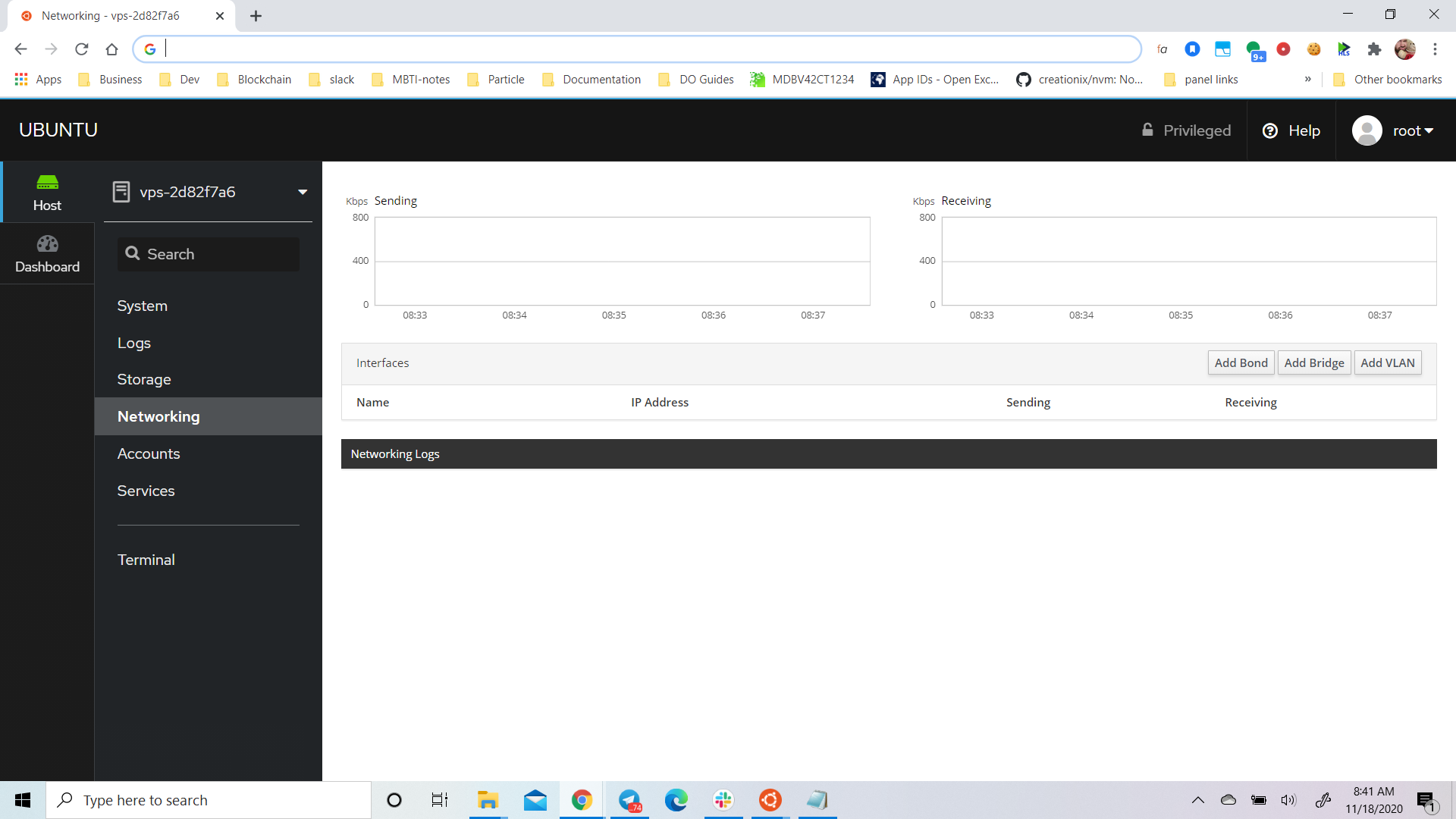Click the browser reload icon

(x=82, y=49)
